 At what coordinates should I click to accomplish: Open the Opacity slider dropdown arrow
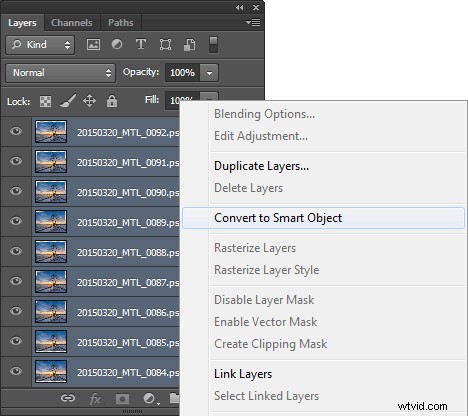[209, 73]
